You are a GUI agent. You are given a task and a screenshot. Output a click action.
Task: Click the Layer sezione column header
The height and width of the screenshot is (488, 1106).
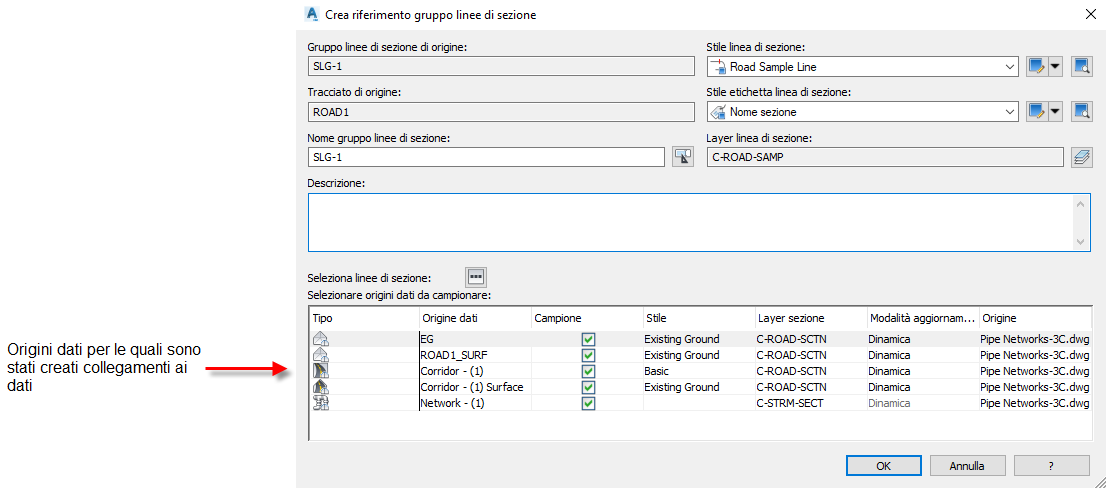pyautogui.click(x=809, y=318)
